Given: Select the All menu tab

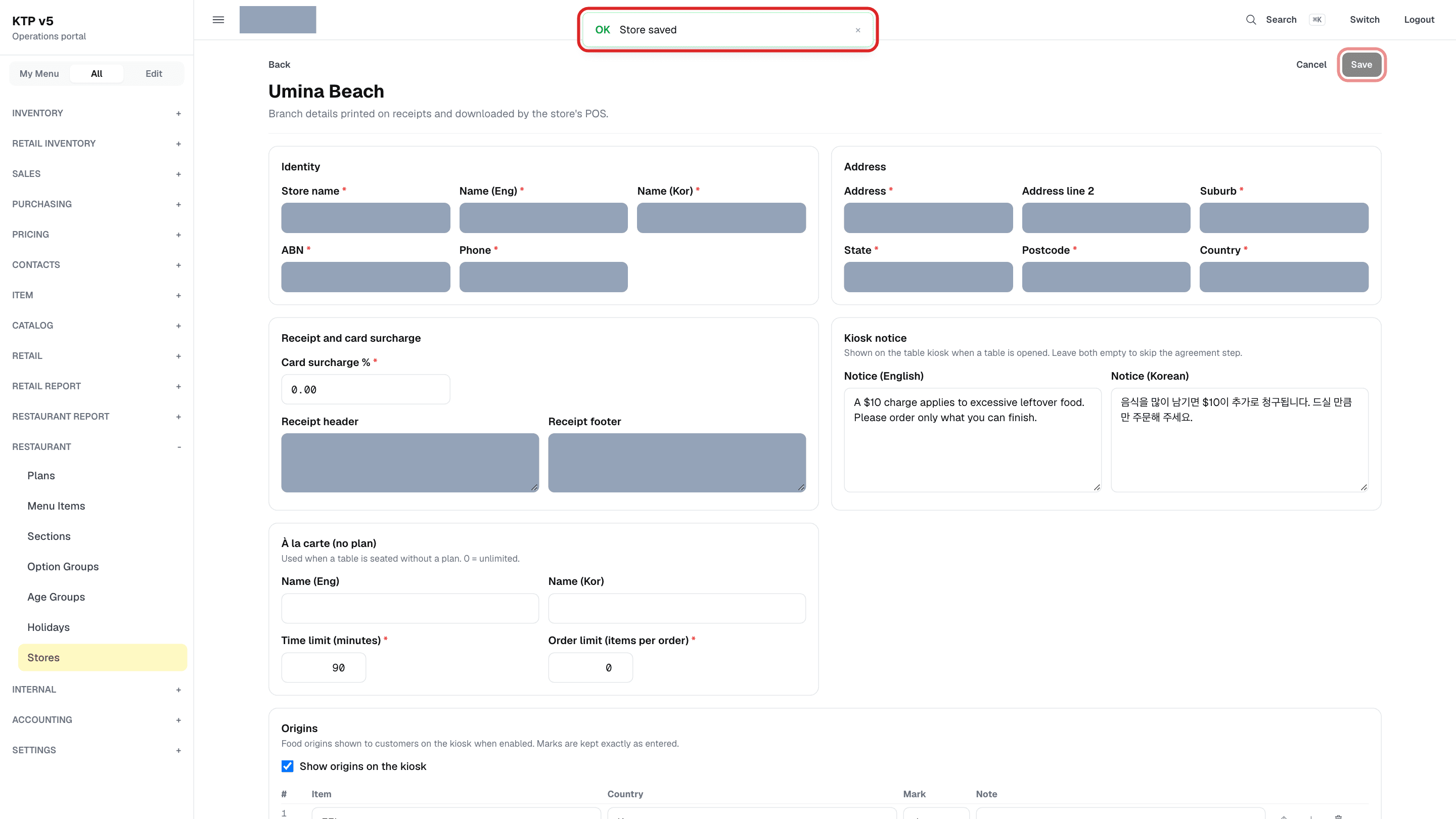Looking at the screenshot, I should coord(97,73).
